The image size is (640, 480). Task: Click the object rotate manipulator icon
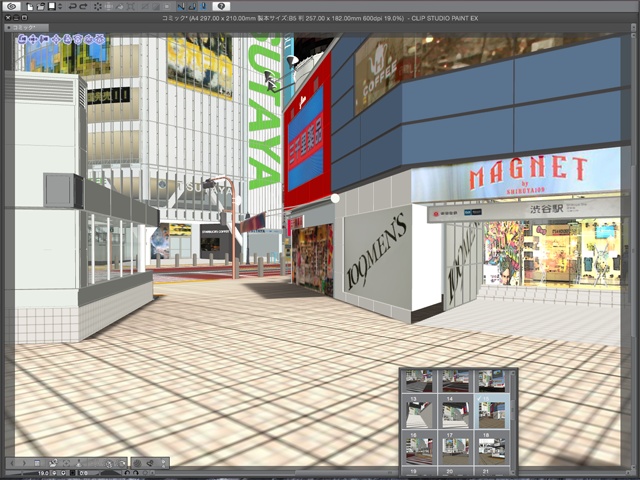67,39
